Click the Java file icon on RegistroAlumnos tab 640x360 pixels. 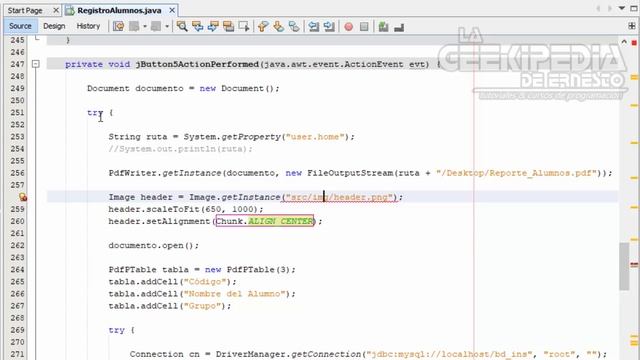pyautogui.click(x=70, y=10)
